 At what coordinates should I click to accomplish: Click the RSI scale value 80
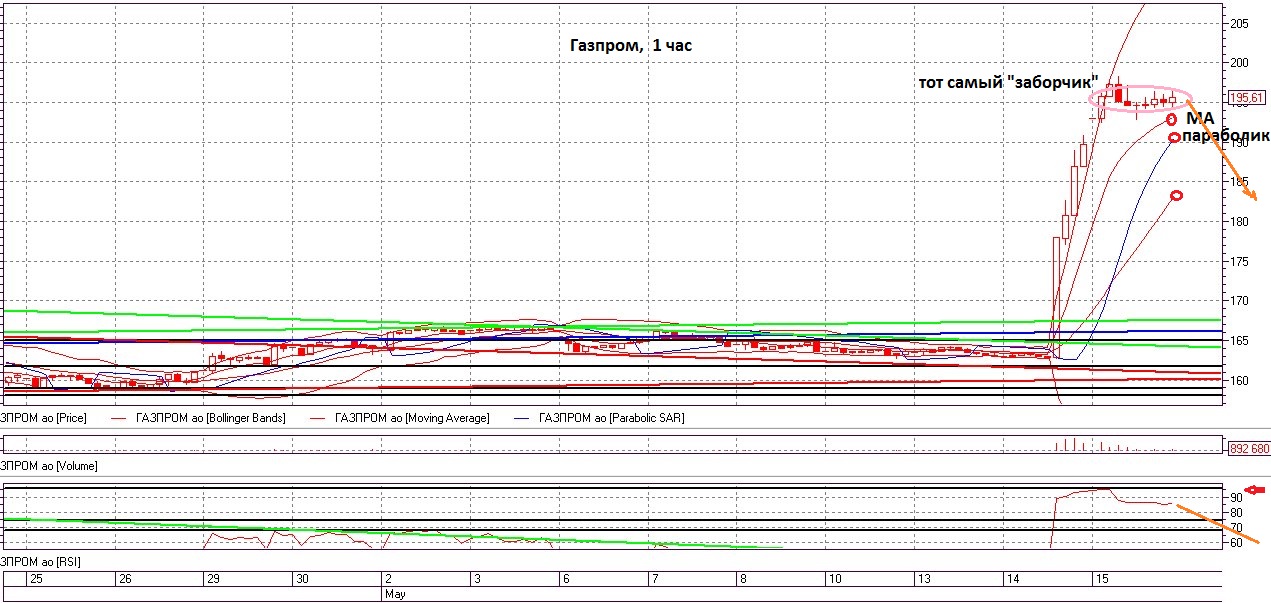[1237, 513]
